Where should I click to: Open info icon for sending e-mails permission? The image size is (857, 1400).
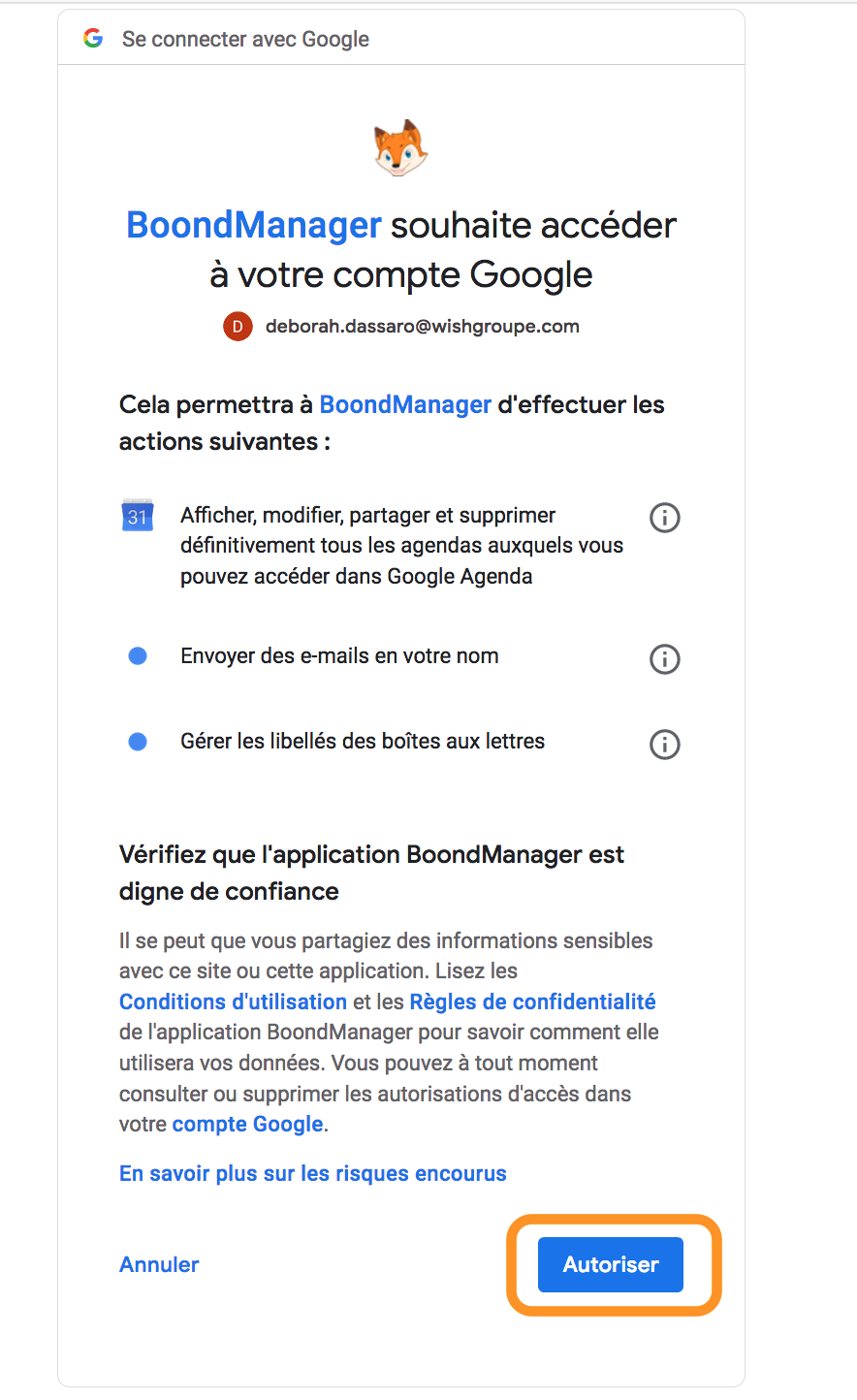pos(664,659)
